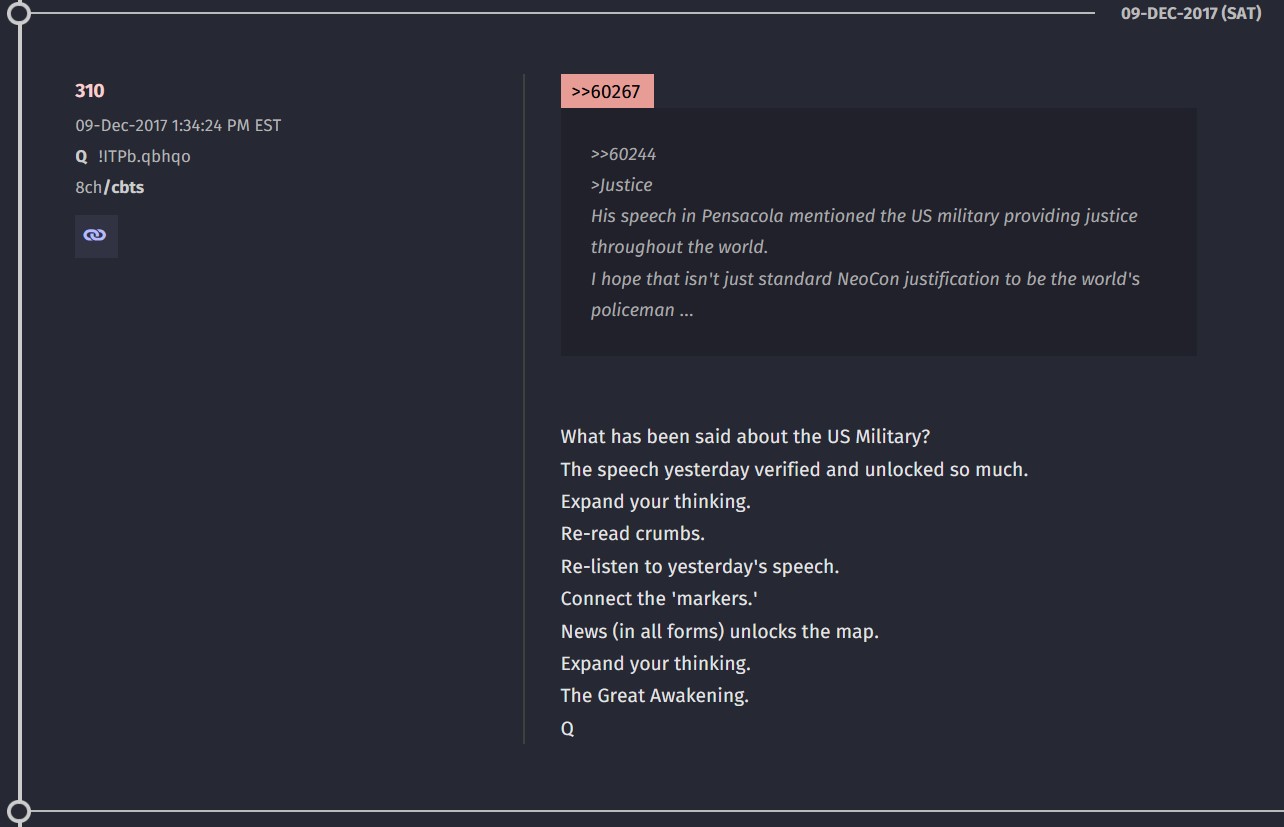Click the >Justice greentext line
The height and width of the screenshot is (827, 1284).
[x=621, y=185]
